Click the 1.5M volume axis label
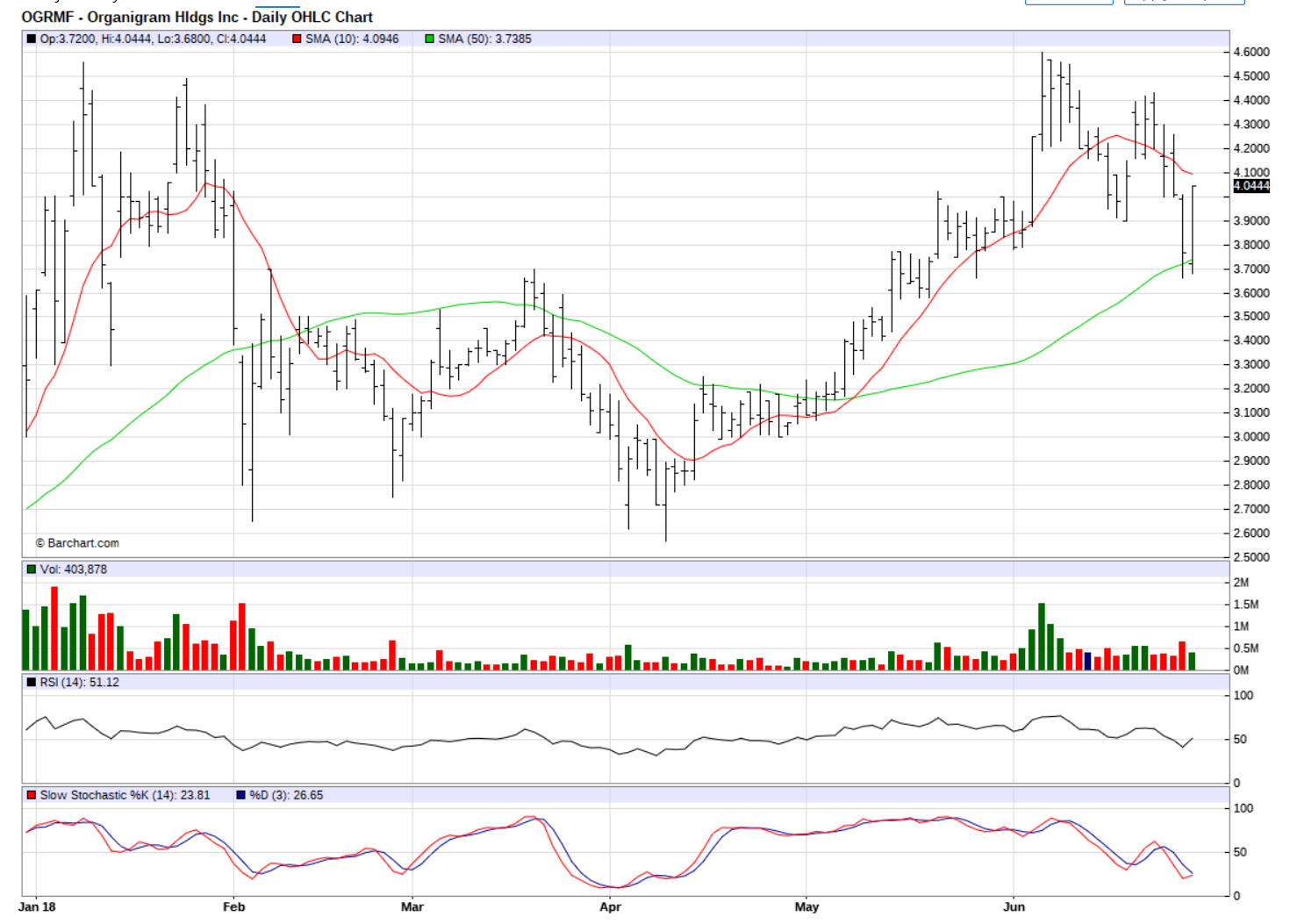 [1246, 605]
